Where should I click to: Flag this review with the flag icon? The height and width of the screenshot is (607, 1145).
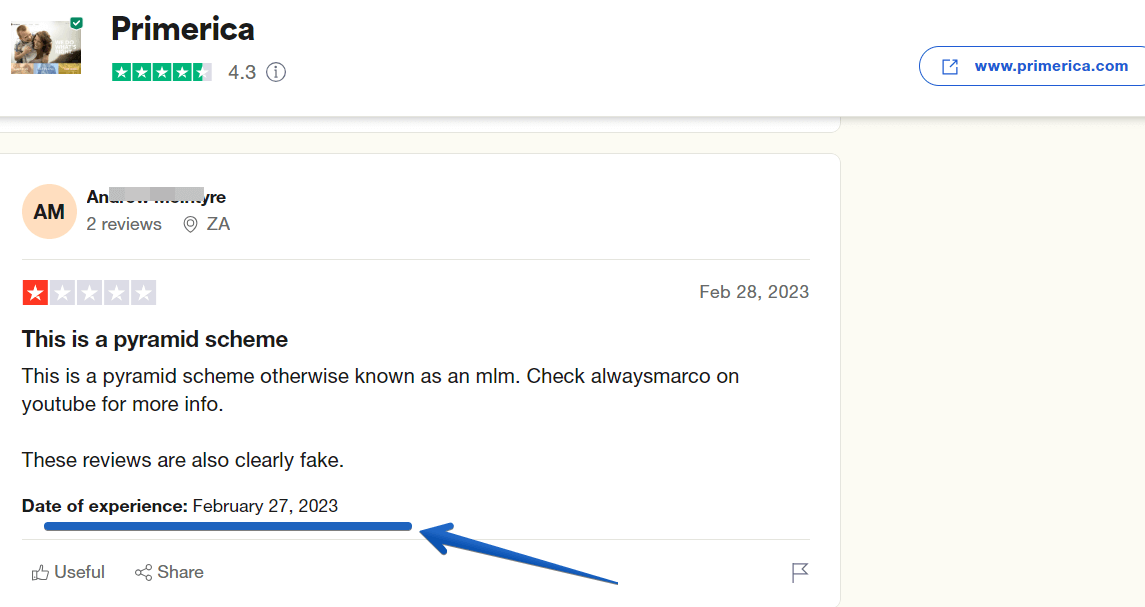point(800,573)
